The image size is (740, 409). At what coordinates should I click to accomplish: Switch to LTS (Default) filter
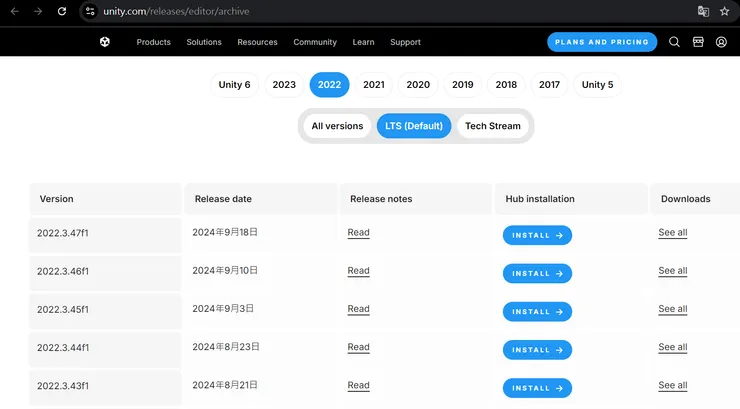[x=414, y=126]
